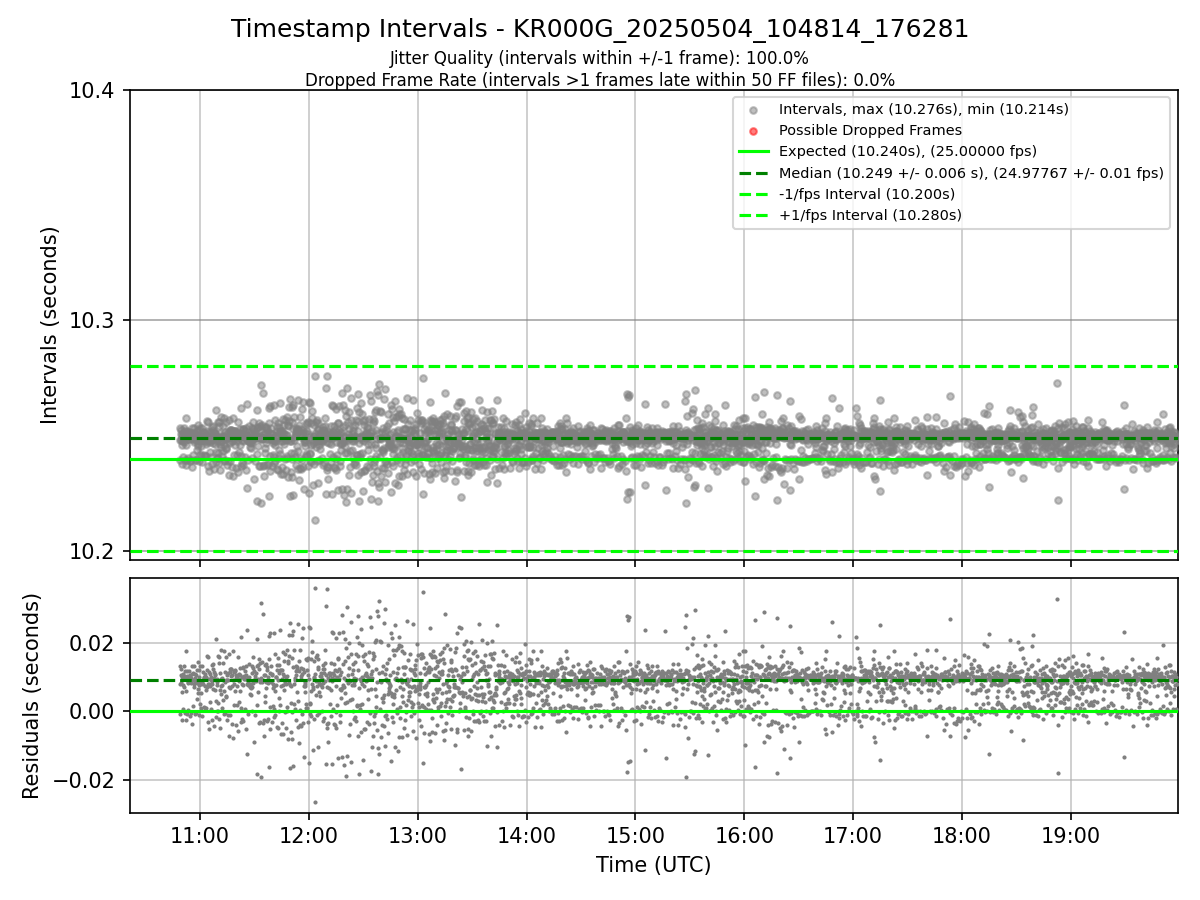Select the Dropped Frame Rate 0.0% subtitle line

click(600, 79)
